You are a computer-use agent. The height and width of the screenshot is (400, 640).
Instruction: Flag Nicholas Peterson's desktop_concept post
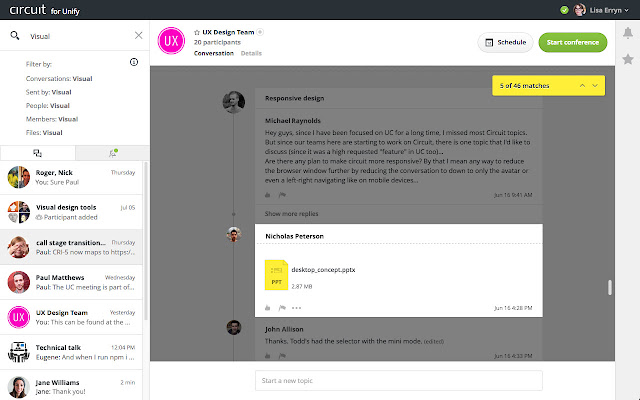tap(282, 307)
